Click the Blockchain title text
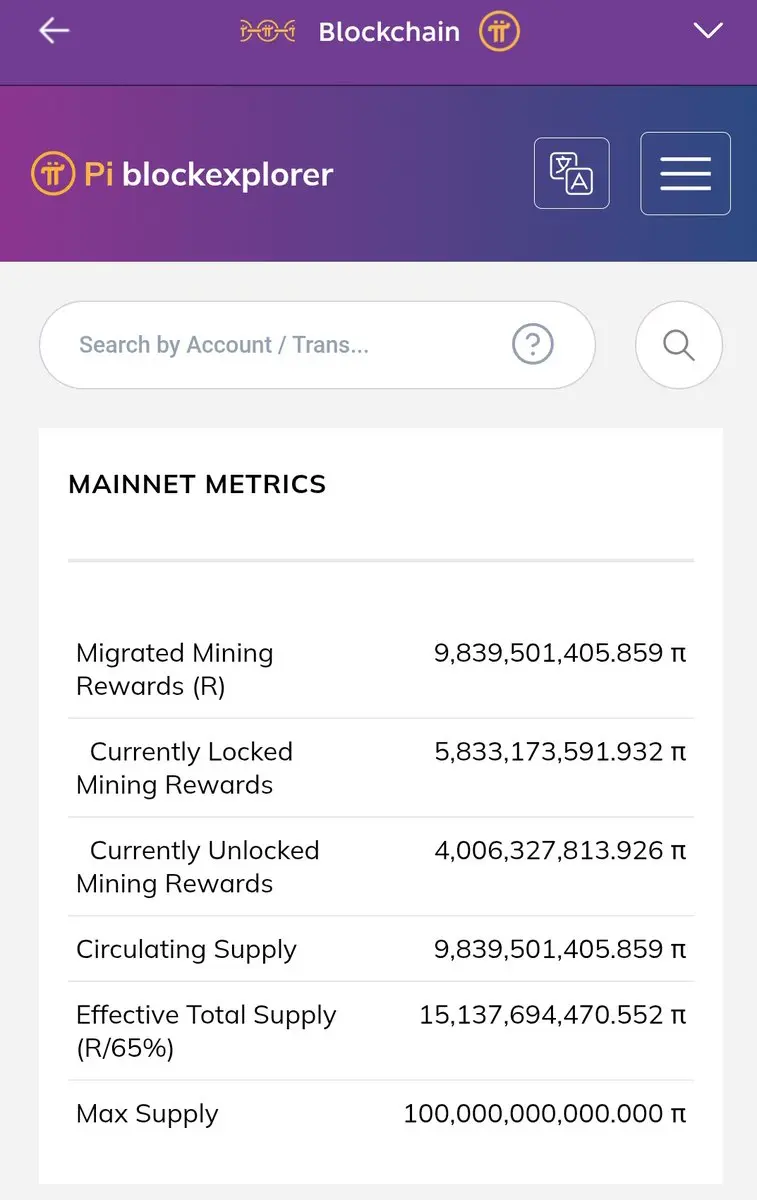Screen dimensions: 757x1200 coord(388,32)
